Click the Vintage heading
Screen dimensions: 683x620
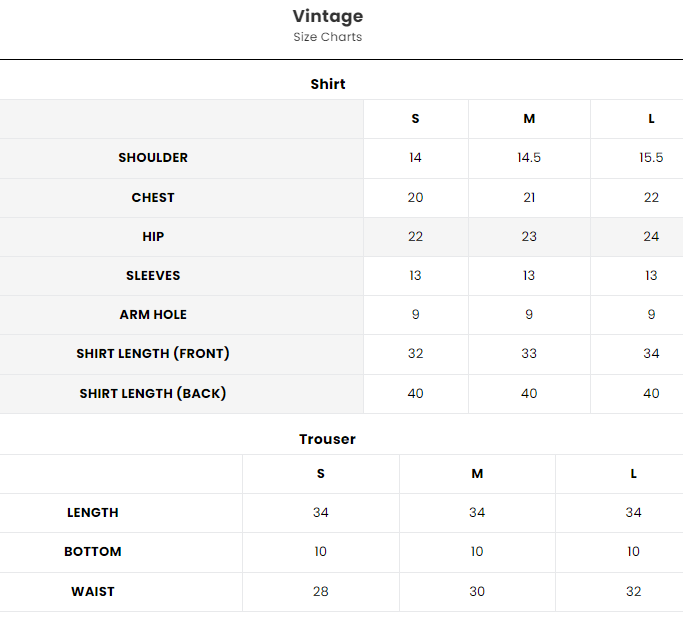pyautogui.click(x=328, y=16)
